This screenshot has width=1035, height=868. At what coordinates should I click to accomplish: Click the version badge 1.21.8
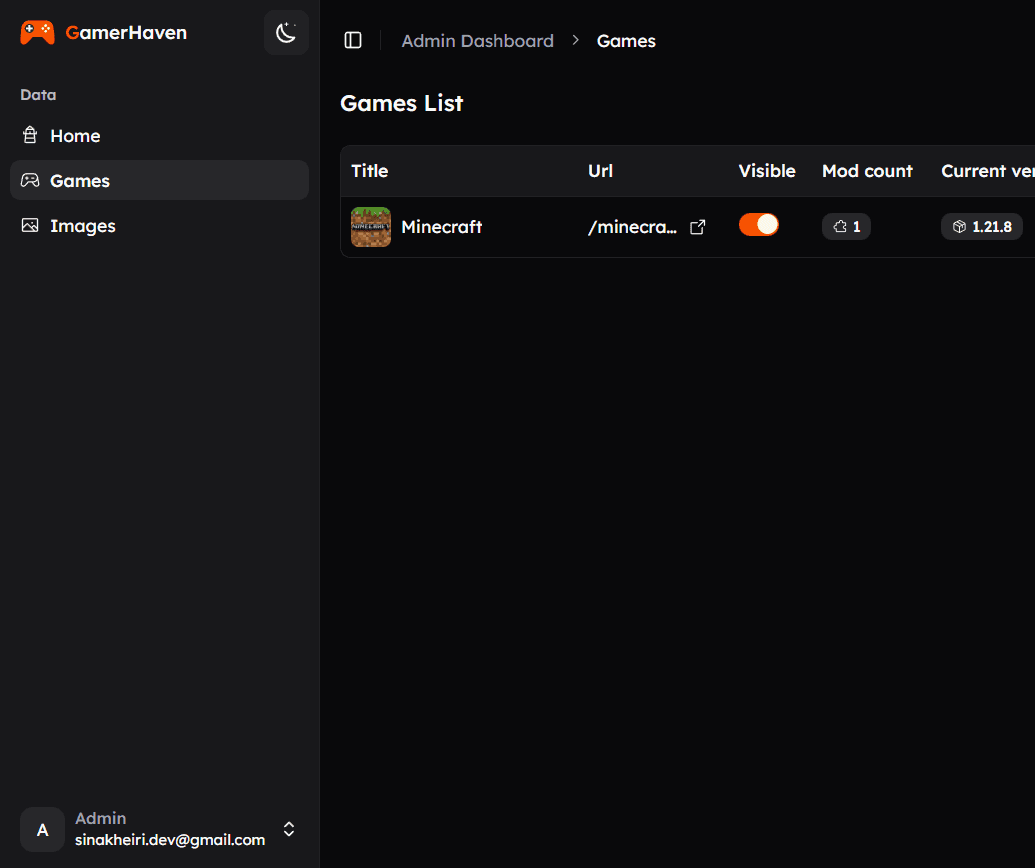coord(981,227)
